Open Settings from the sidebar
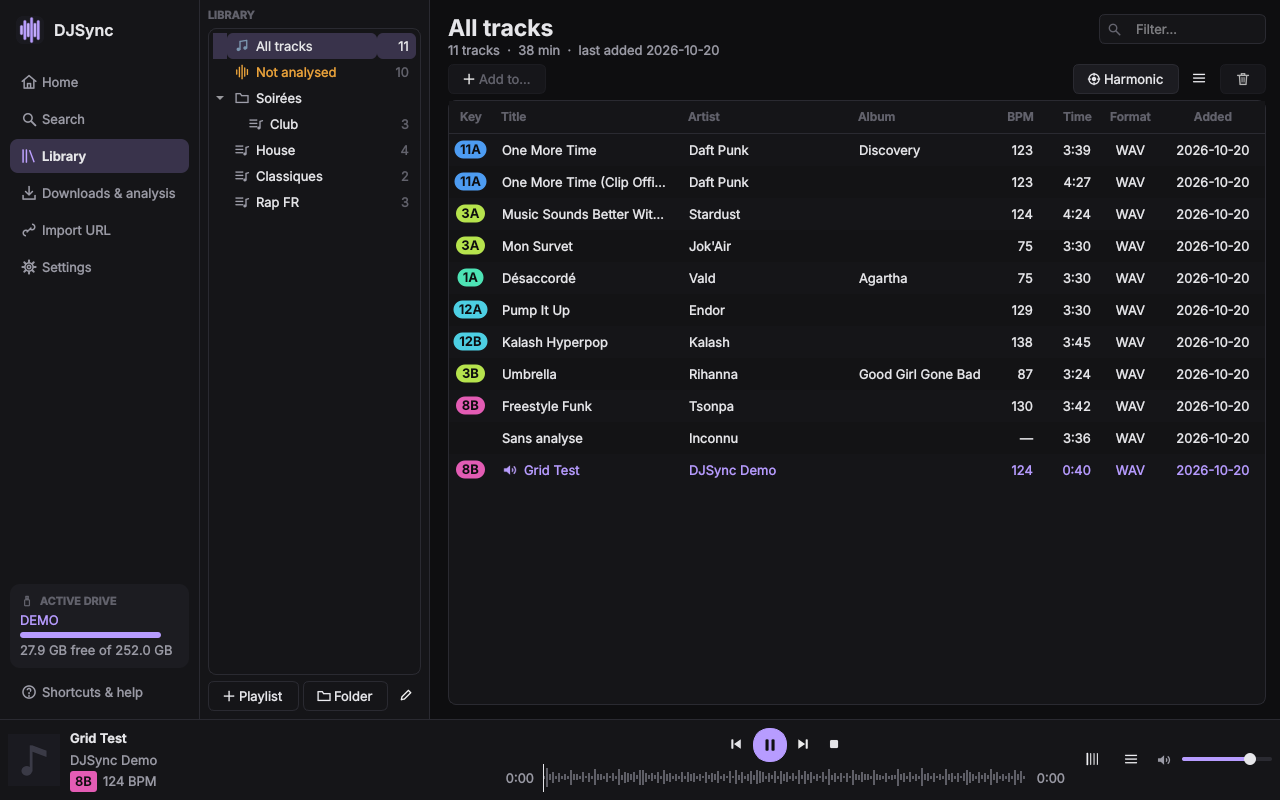Viewport: 1280px width, 800px height. 99,267
